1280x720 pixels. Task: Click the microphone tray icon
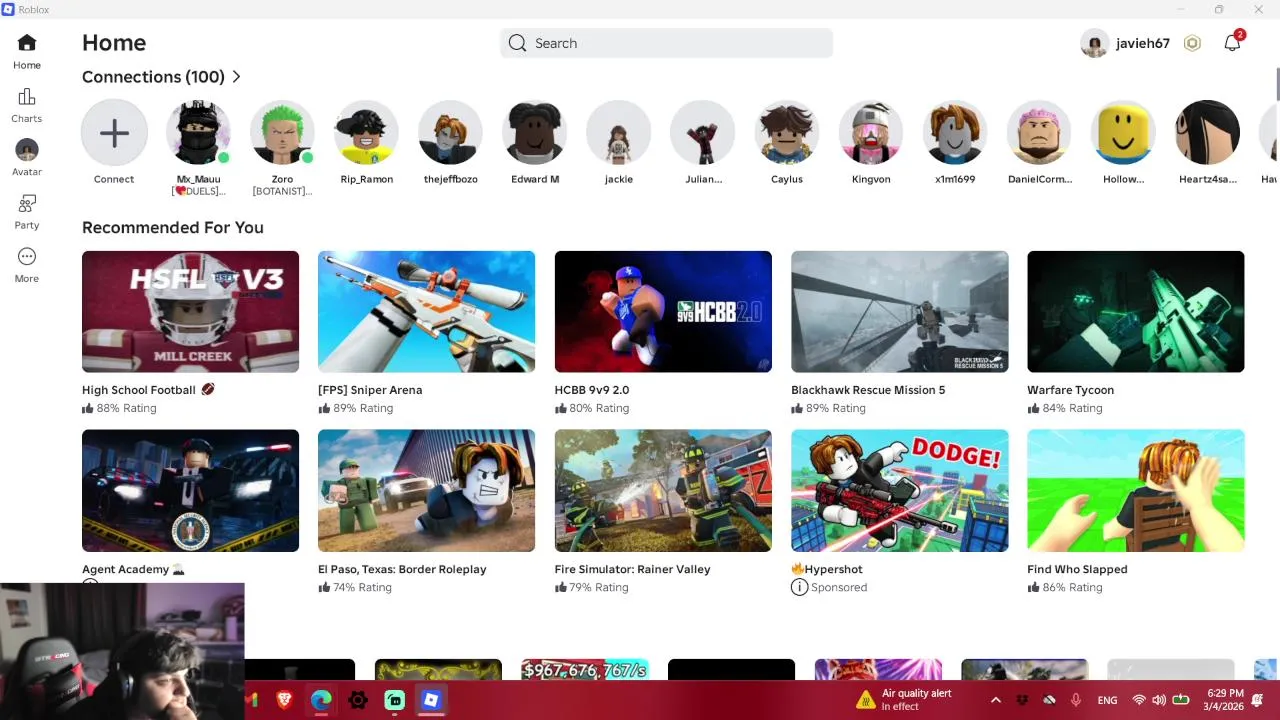pyautogui.click(x=1076, y=700)
